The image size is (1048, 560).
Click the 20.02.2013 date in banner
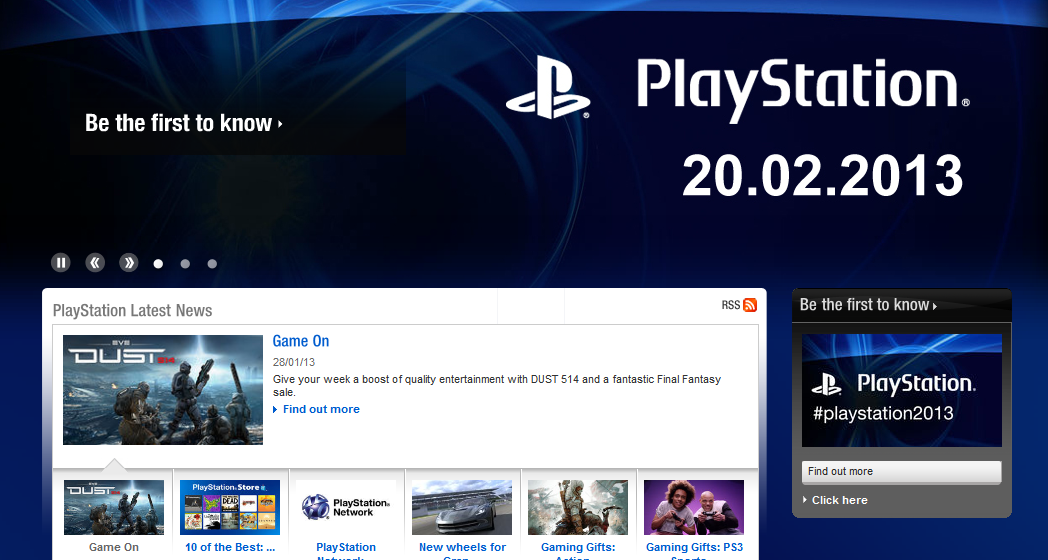click(822, 175)
